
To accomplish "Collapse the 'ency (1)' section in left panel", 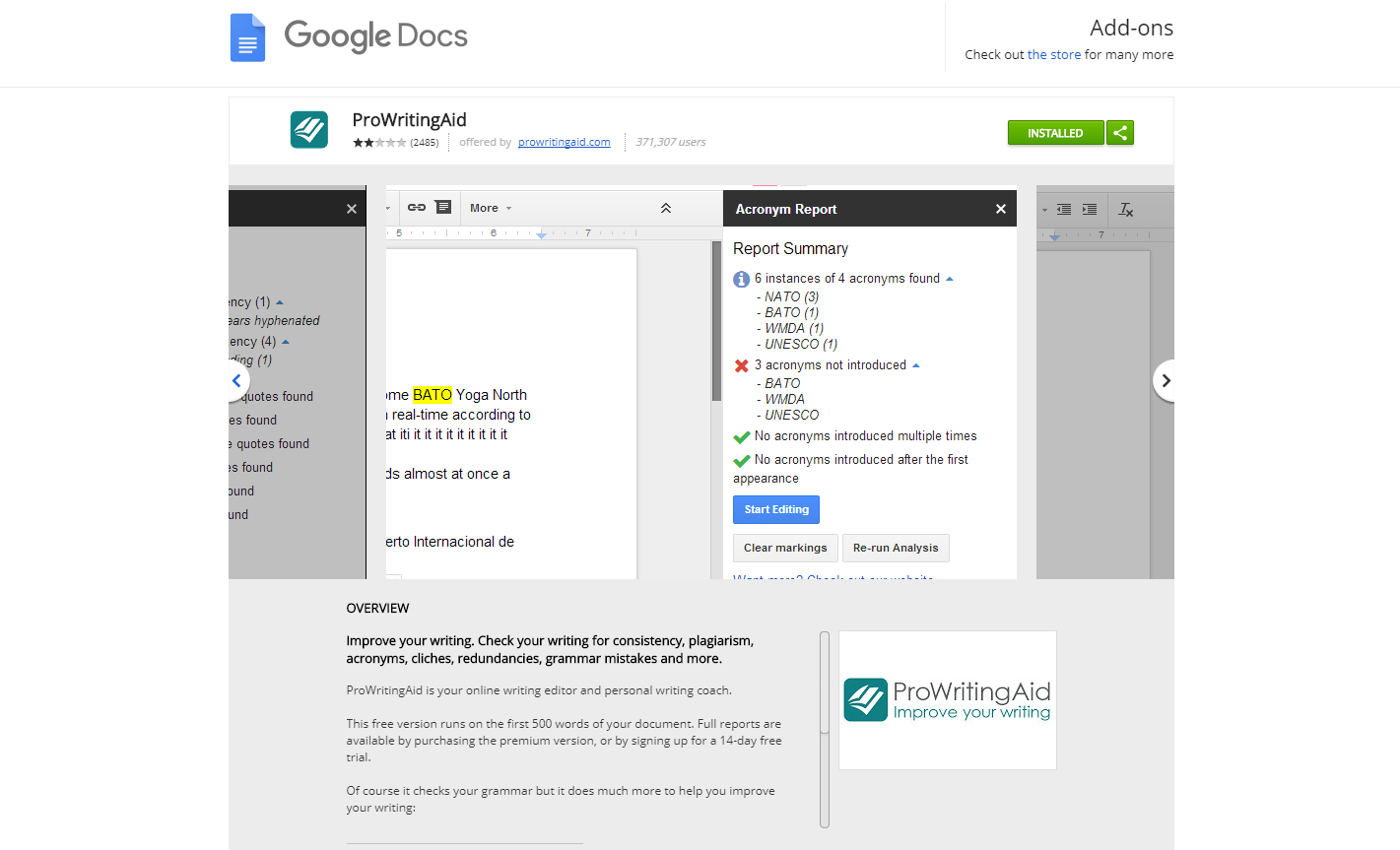I will point(280,302).
